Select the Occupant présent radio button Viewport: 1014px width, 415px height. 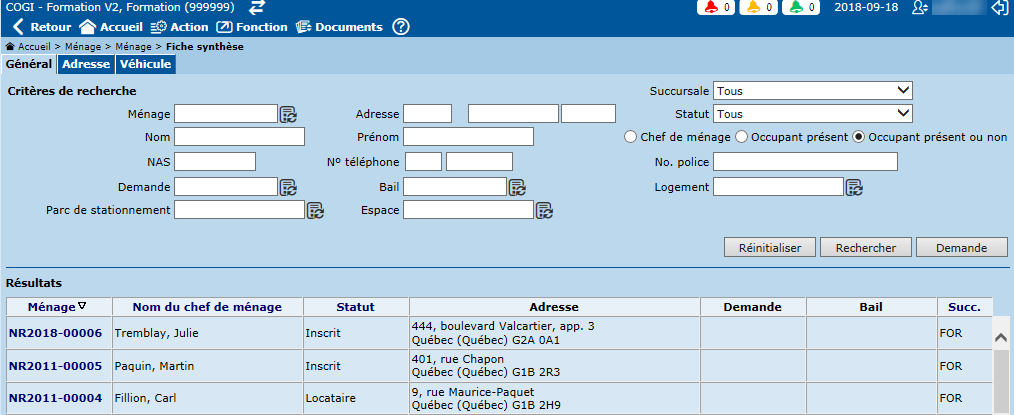coord(742,137)
